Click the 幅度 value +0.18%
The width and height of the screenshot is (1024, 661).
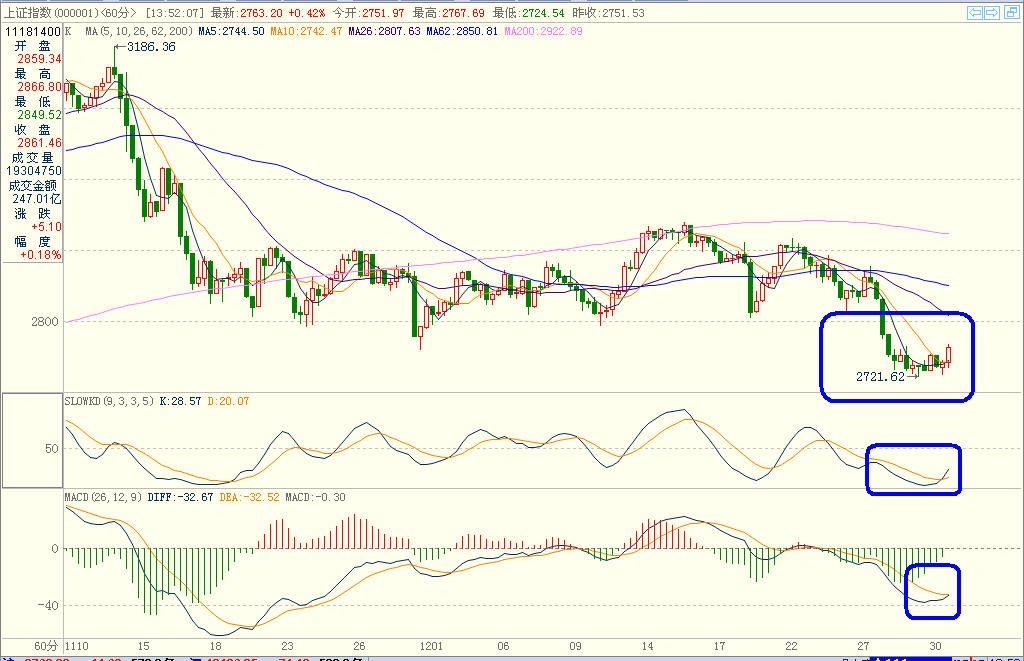coord(40,255)
